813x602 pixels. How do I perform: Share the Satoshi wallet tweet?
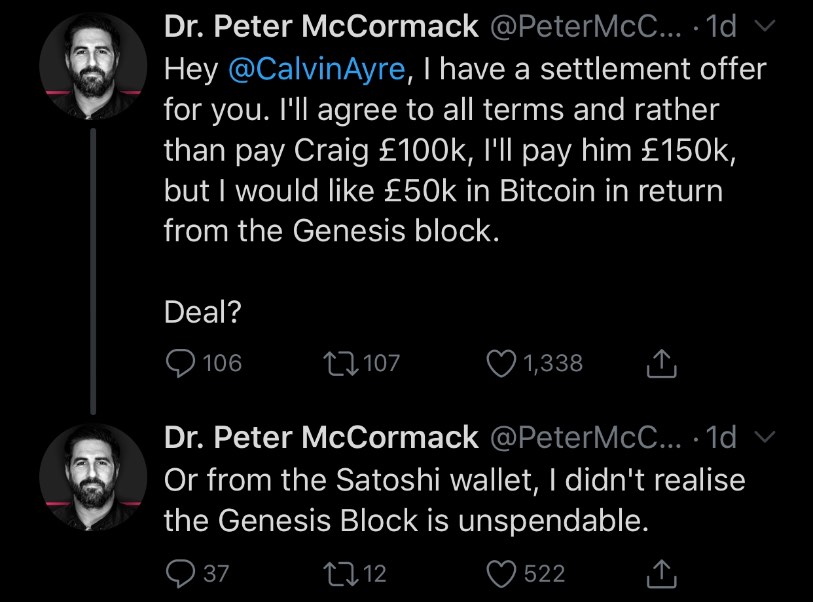point(662,573)
